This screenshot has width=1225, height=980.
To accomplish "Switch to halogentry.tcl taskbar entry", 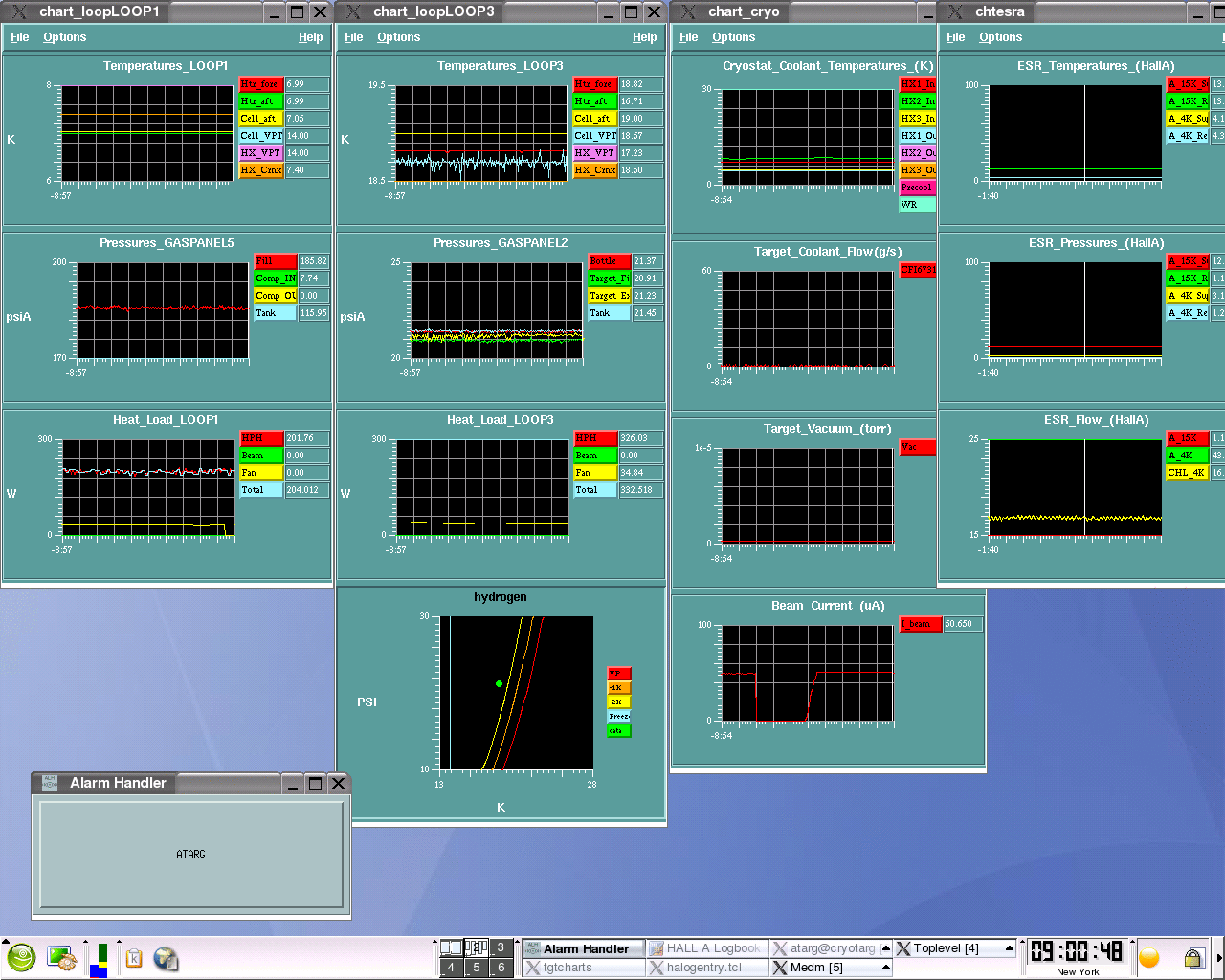I will 706,968.
